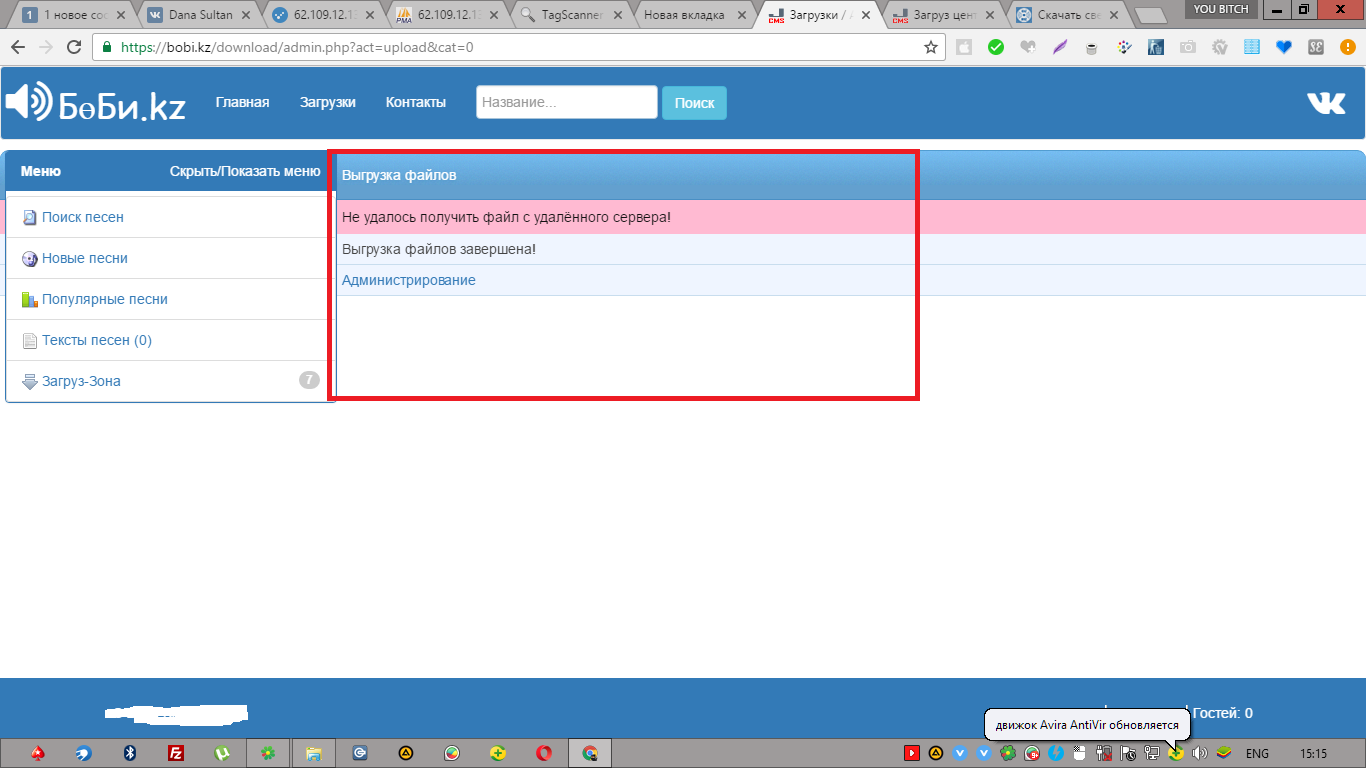1366x768 pixels.
Task: Open the Контакты navigation item
Action: click(416, 102)
